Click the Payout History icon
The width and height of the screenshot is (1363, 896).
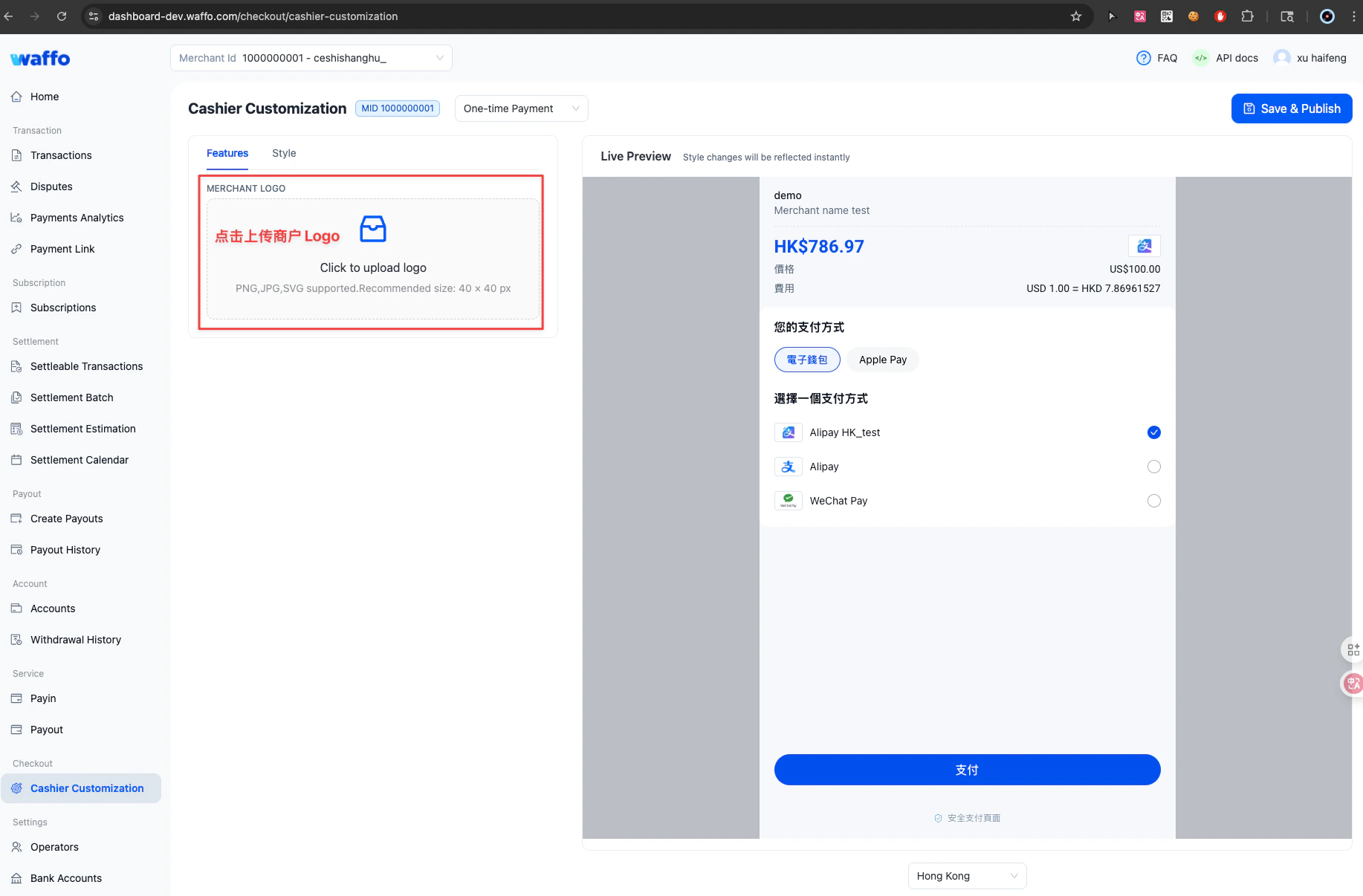(x=16, y=550)
